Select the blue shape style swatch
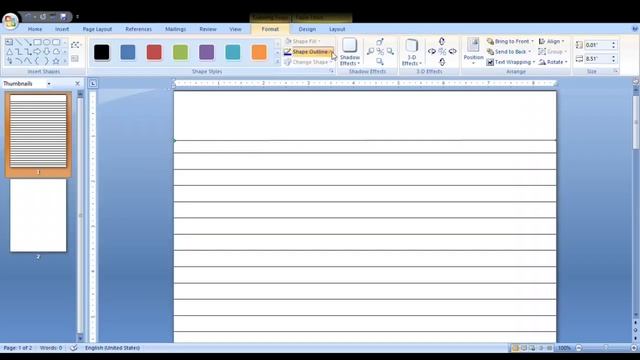 (128, 52)
